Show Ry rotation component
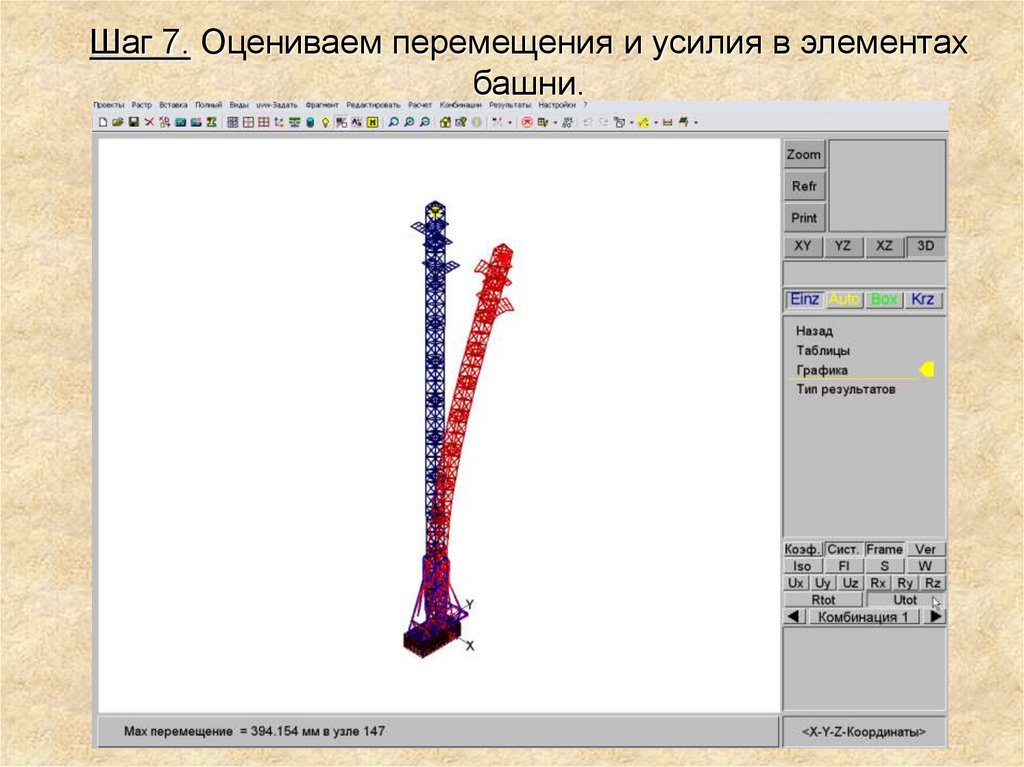Viewport: 1024px width, 767px height. 905,583
